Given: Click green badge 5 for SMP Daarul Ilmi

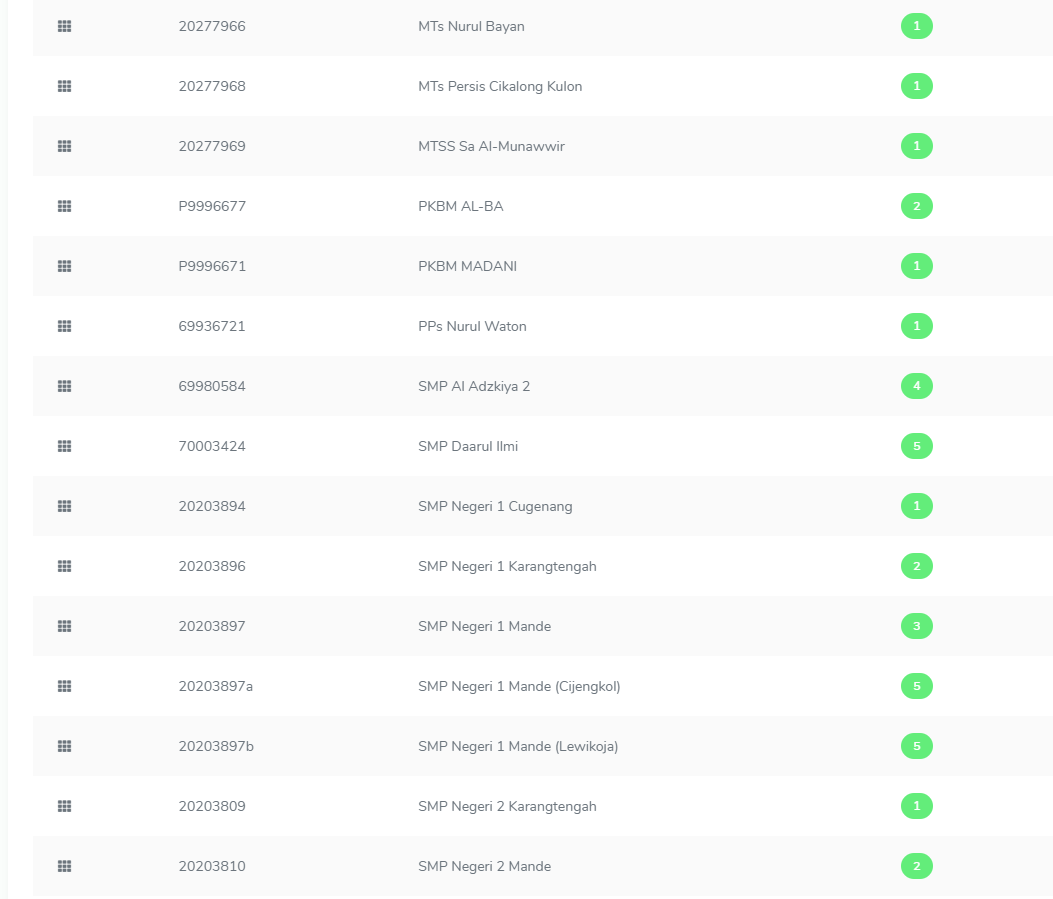Looking at the screenshot, I should point(916,446).
